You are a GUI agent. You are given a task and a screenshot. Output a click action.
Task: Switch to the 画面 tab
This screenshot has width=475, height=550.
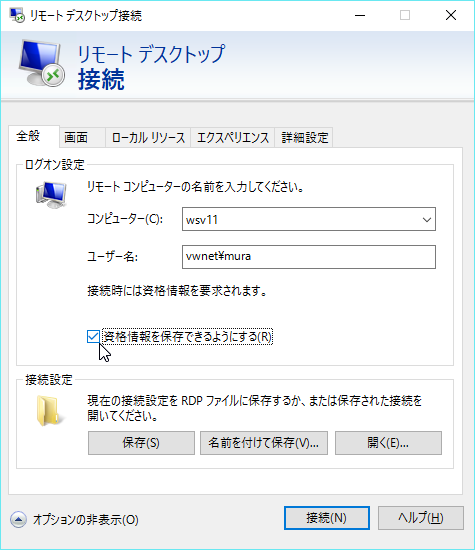(76, 138)
